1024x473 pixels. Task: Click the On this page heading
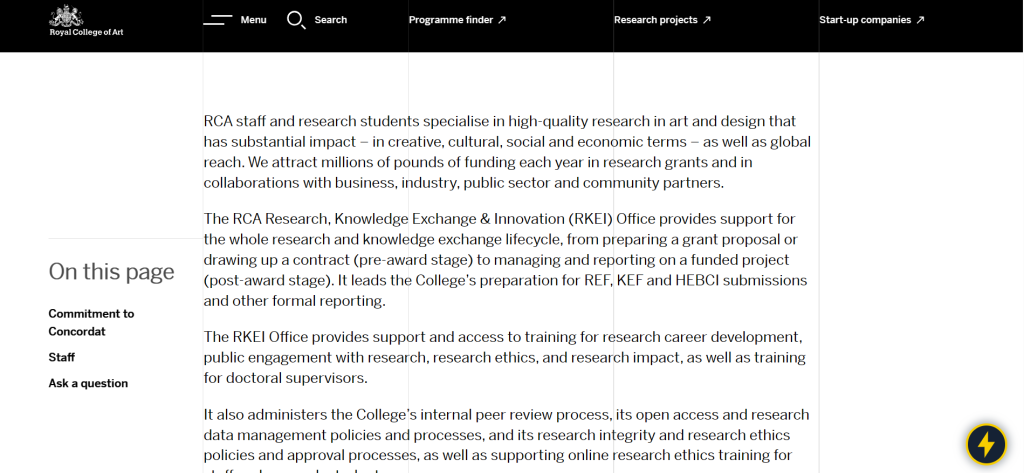(111, 272)
